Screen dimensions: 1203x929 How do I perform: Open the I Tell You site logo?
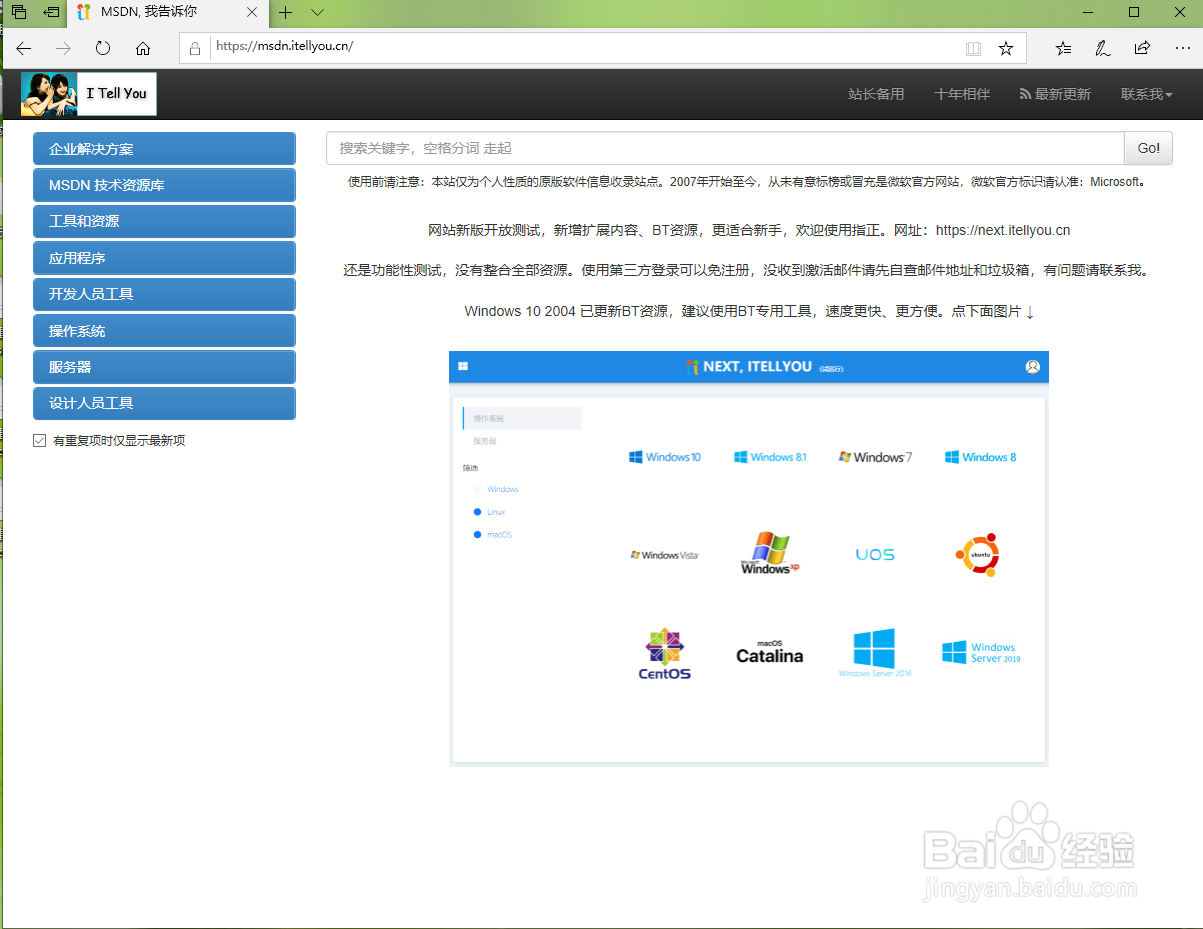88,93
